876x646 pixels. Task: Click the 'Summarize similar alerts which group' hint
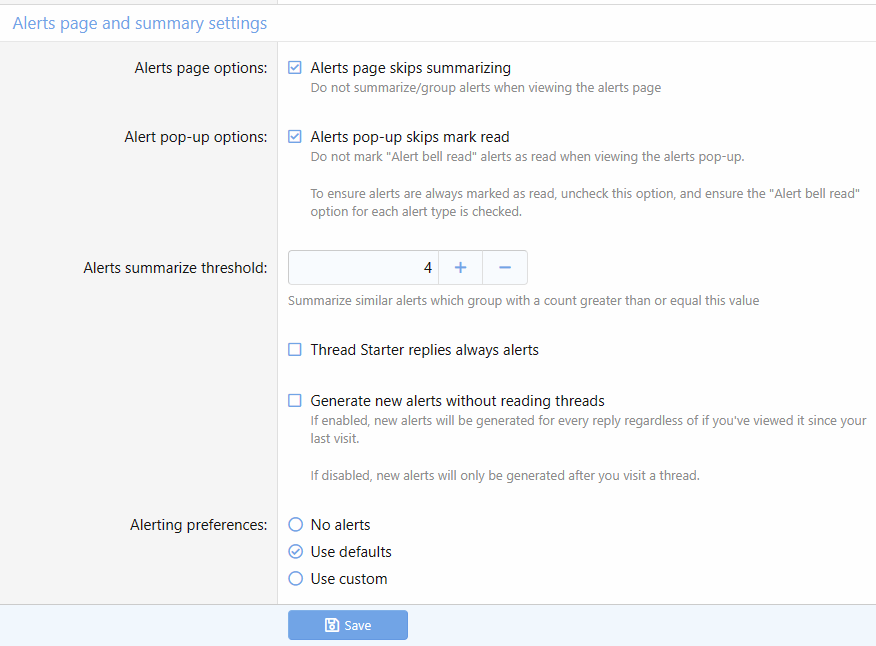pos(523,300)
